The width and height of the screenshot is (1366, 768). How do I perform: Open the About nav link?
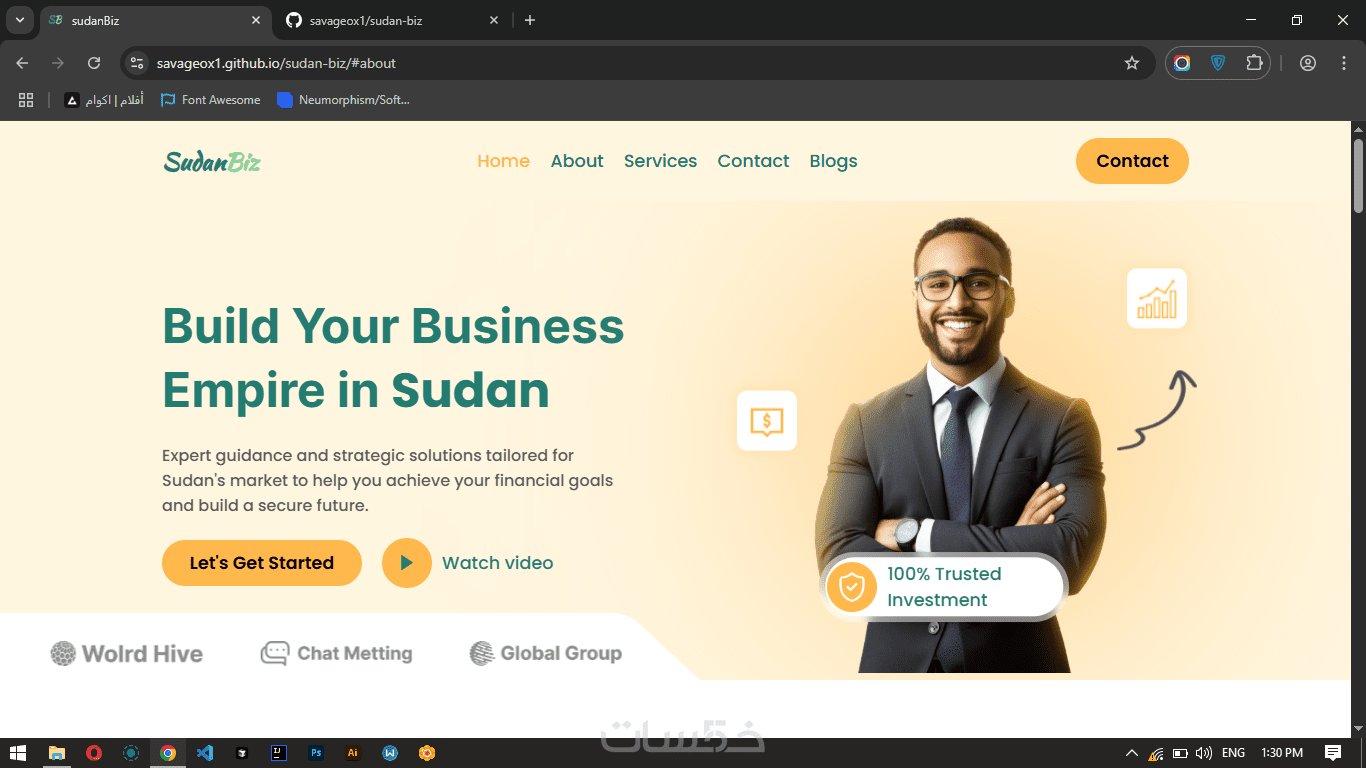[x=577, y=161]
